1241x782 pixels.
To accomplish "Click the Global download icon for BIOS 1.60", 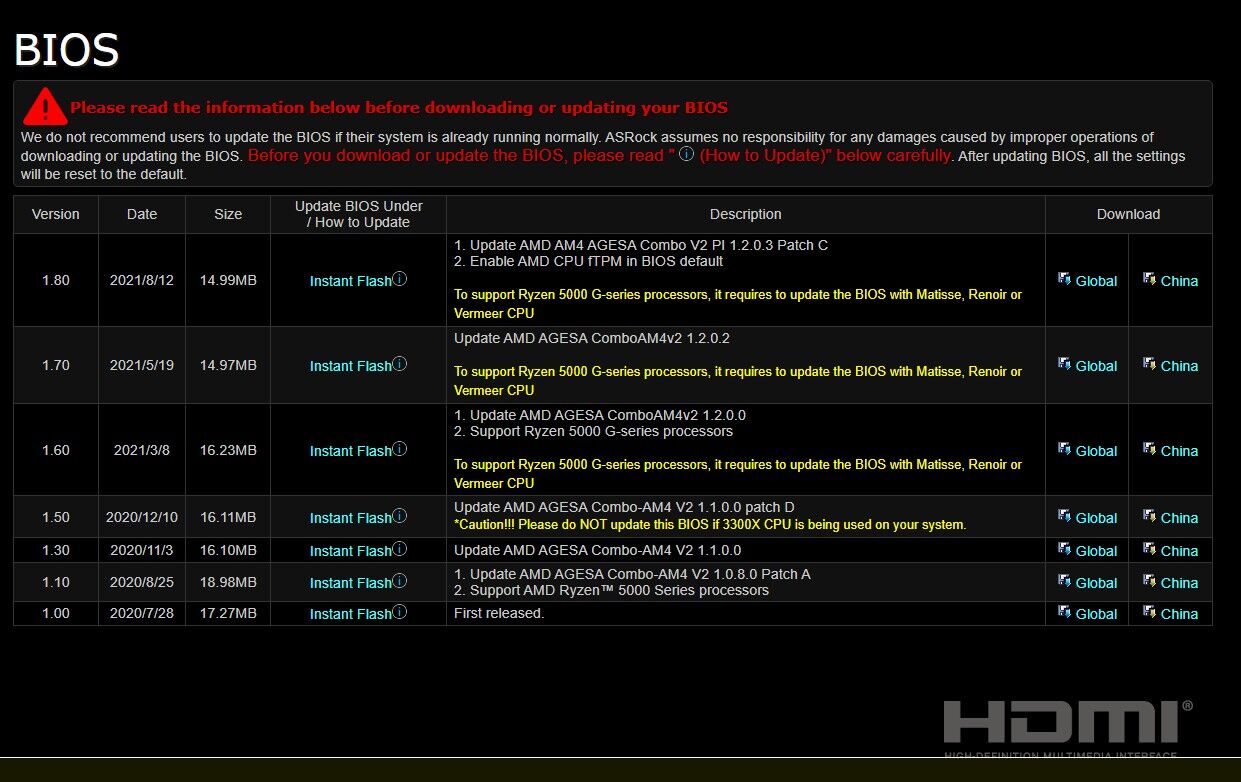I will pyautogui.click(x=1064, y=449).
